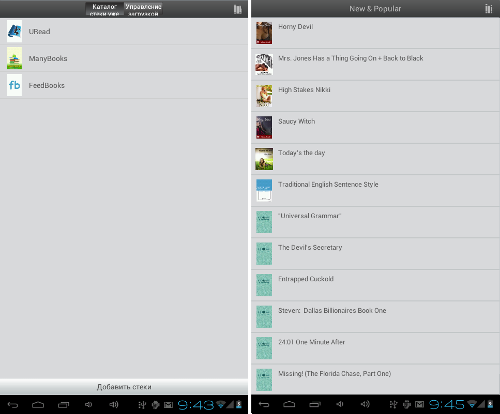
Task: Select the URead catalog entry text
Action: pyautogui.click(x=39, y=31)
